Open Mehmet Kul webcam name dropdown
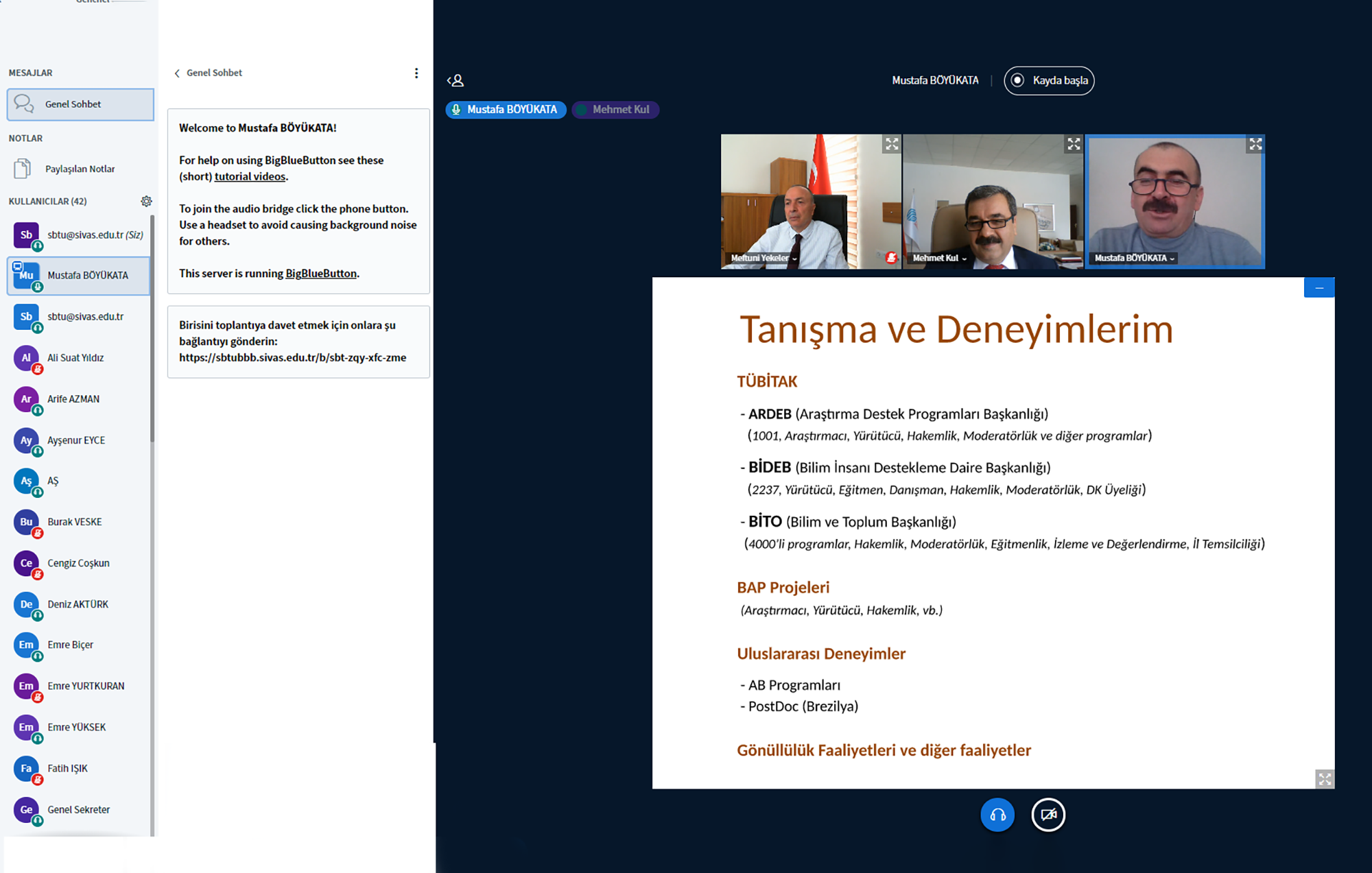Image resolution: width=1372 pixels, height=873 pixels. (939, 259)
